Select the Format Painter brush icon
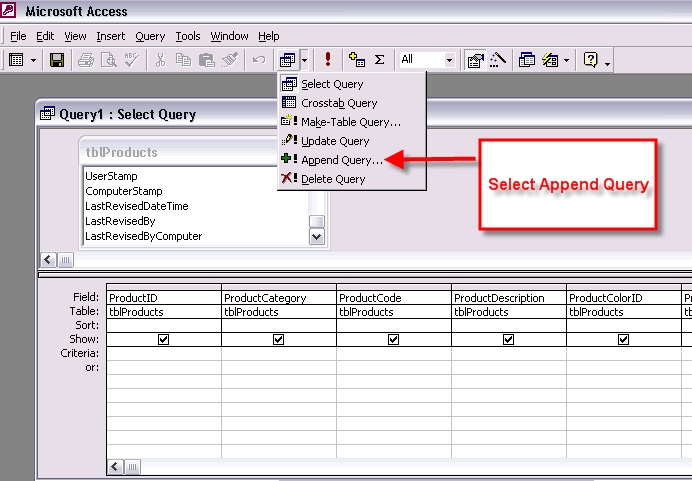692x481 pixels. pyautogui.click(x=229, y=60)
